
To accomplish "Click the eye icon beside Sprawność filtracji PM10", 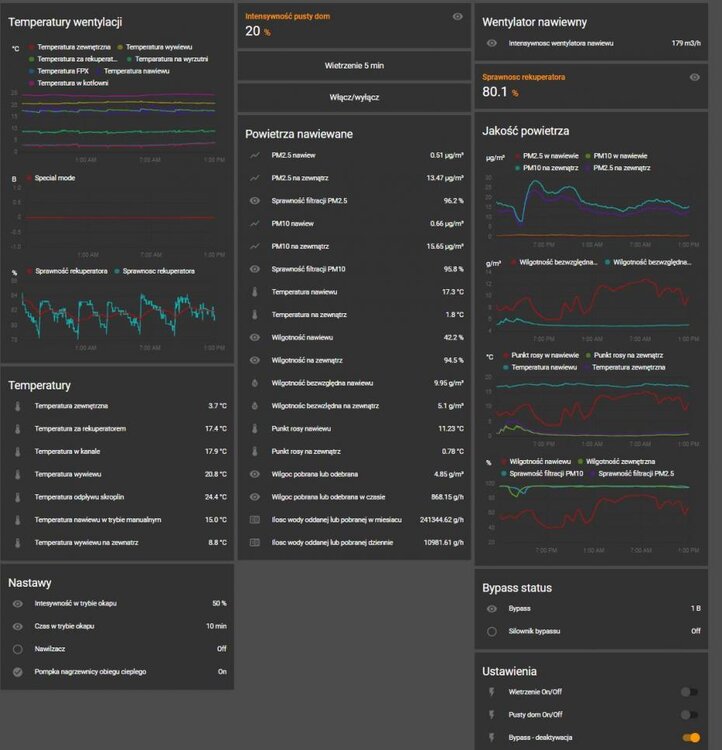I will pos(254,269).
